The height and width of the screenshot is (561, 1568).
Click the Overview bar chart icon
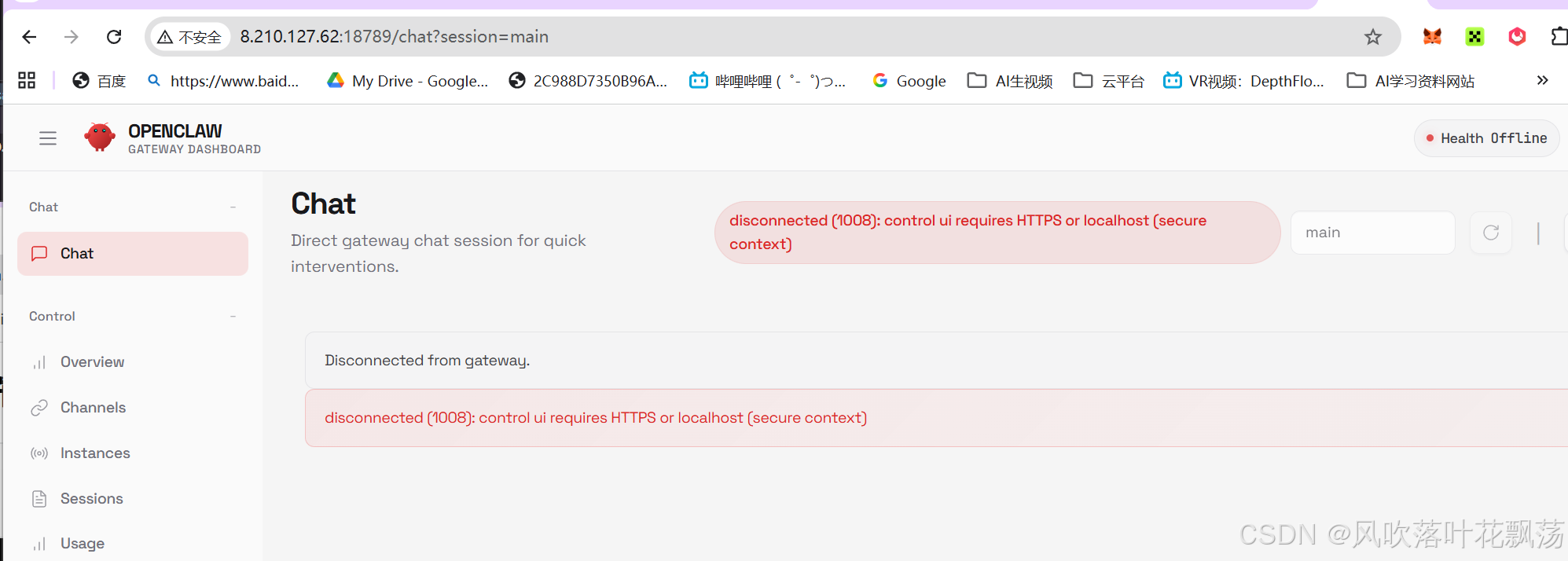39,362
